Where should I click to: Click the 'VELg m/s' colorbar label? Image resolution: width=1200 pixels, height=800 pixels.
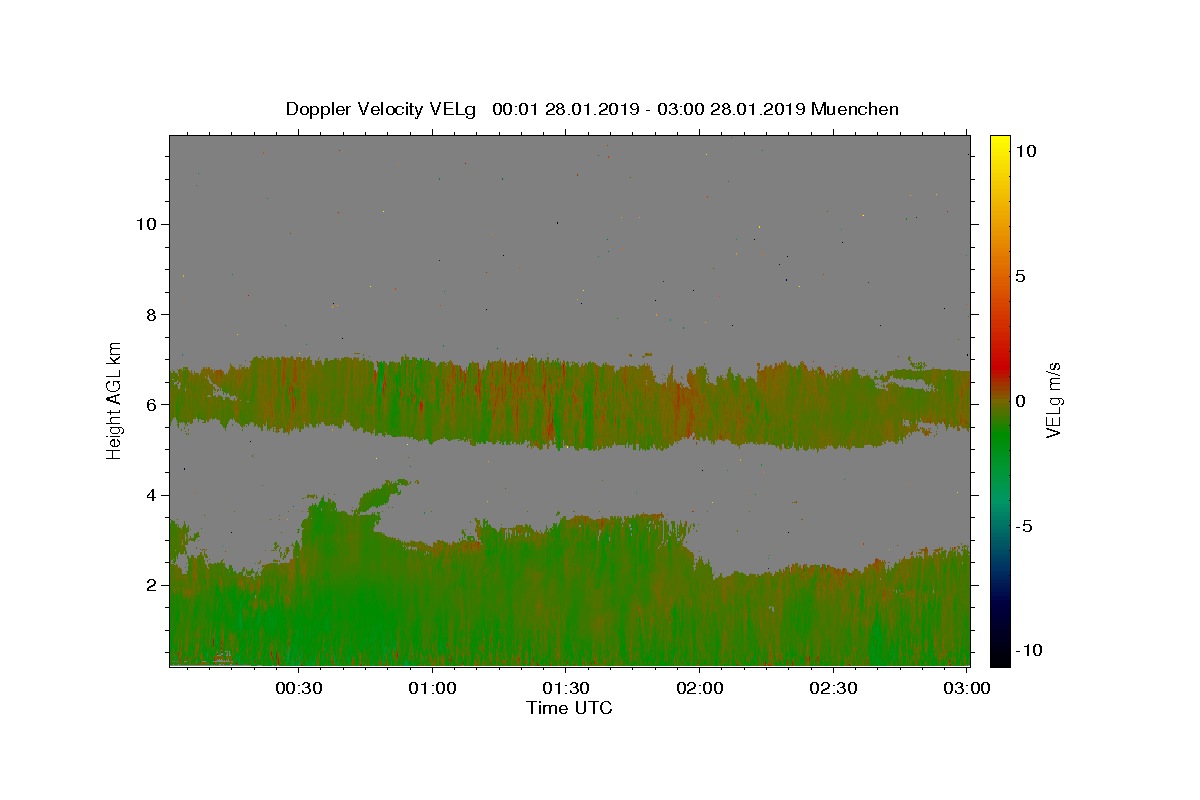pyautogui.click(x=1053, y=401)
